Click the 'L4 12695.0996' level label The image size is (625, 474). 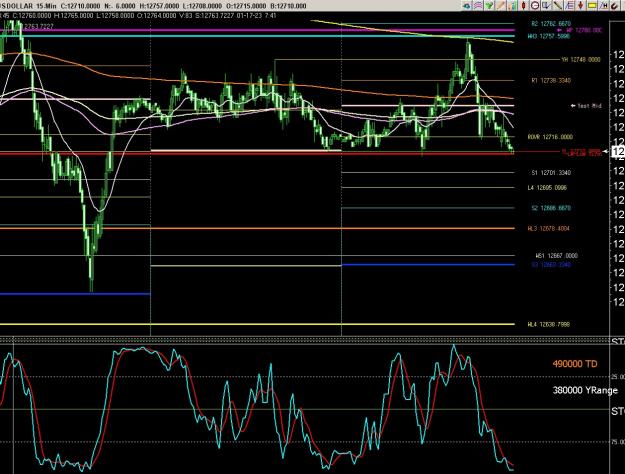click(547, 188)
